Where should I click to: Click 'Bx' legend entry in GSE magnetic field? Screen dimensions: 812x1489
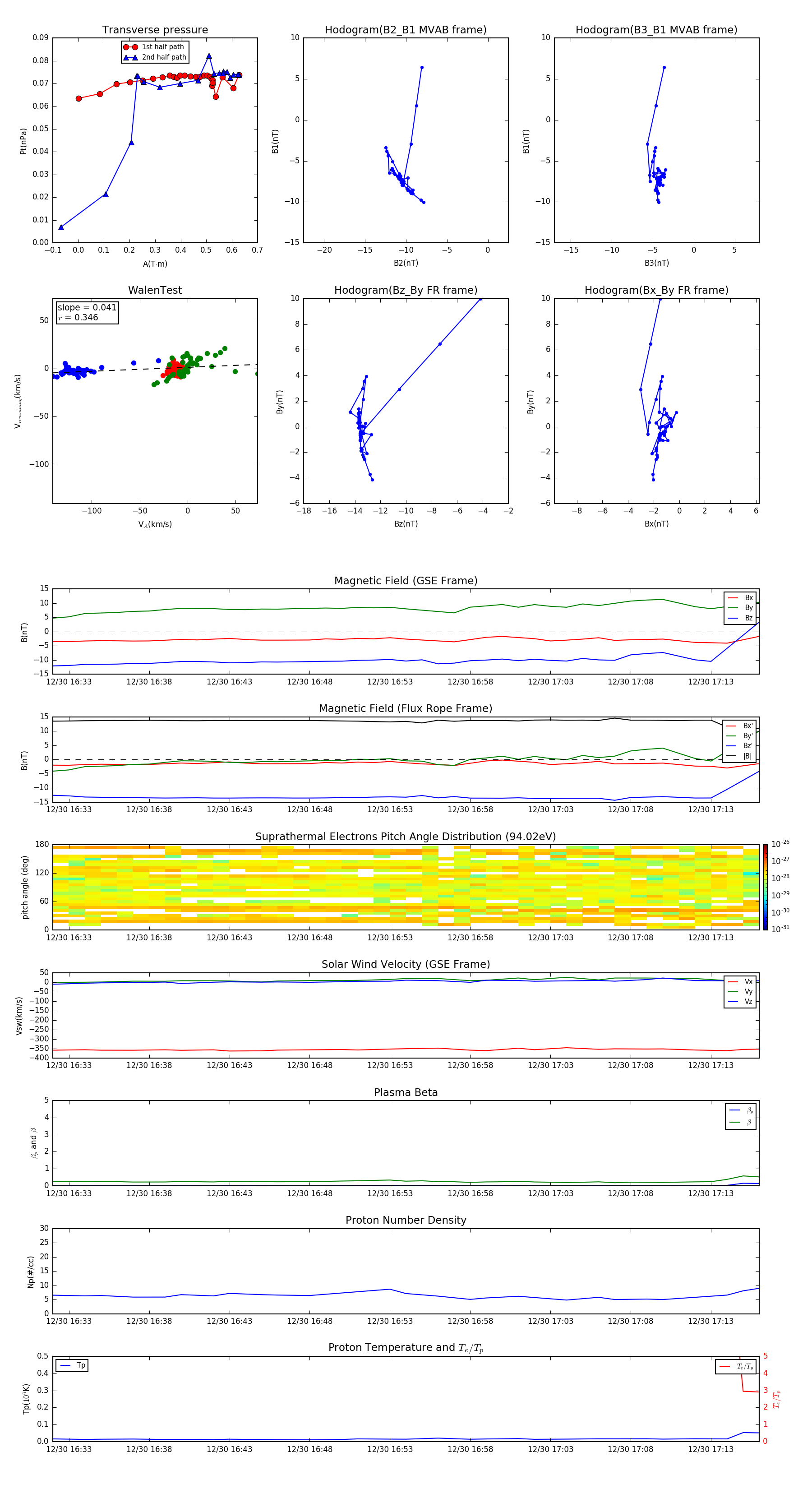pyautogui.click(x=740, y=598)
